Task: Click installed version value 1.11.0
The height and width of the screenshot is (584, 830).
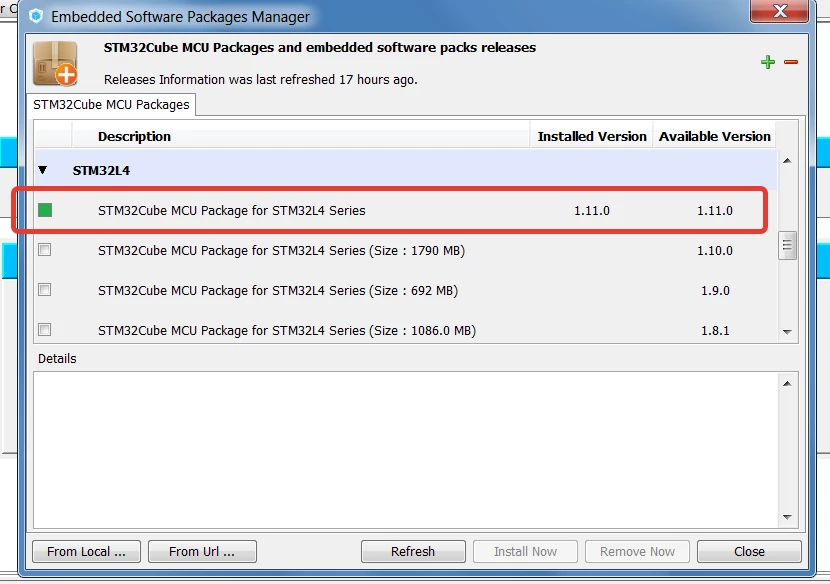Action: coord(592,210)
